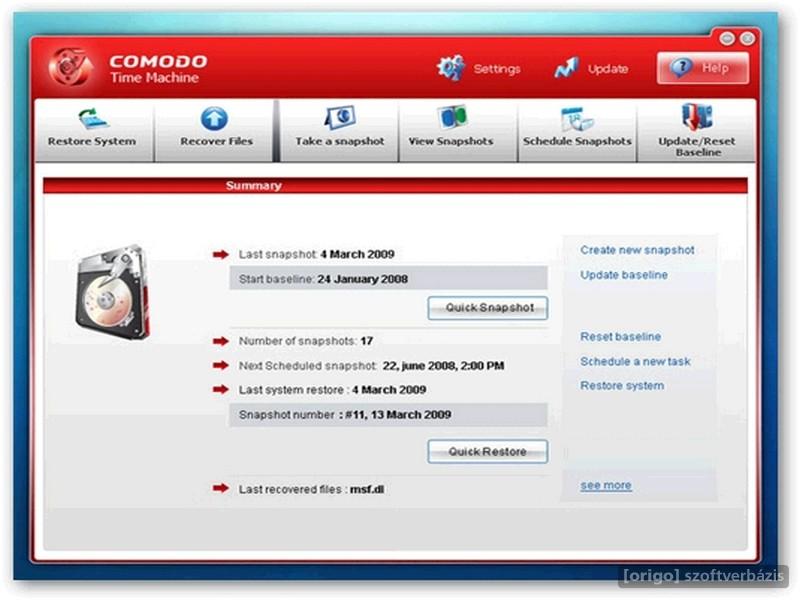Click the Update text in the header

click(608, 69)
